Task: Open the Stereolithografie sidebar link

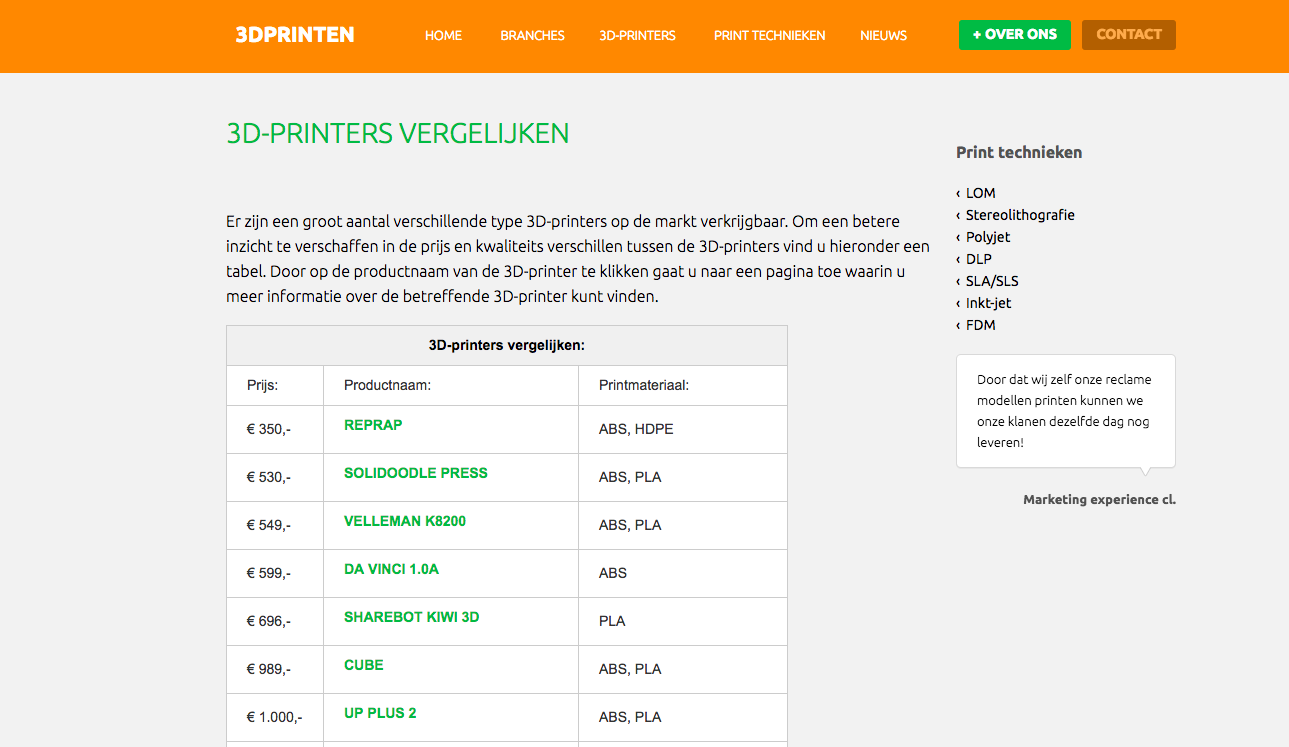Action: 1020,215
